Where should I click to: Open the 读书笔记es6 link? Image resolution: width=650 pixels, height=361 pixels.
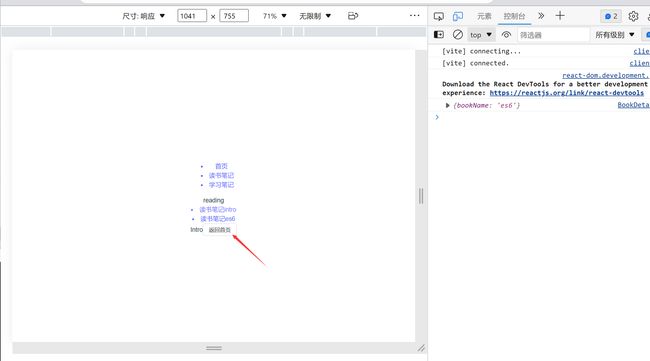[218, 219]
